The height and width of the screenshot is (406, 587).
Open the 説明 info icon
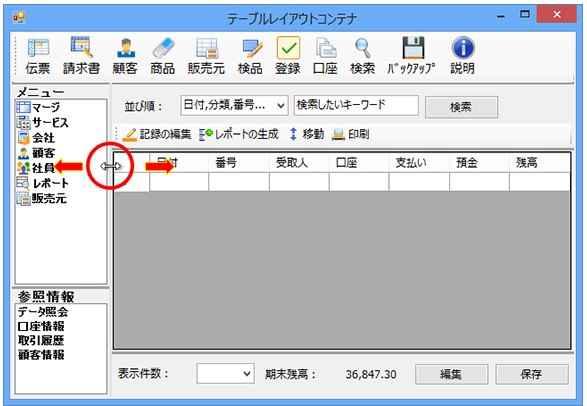tap(463, 56)
